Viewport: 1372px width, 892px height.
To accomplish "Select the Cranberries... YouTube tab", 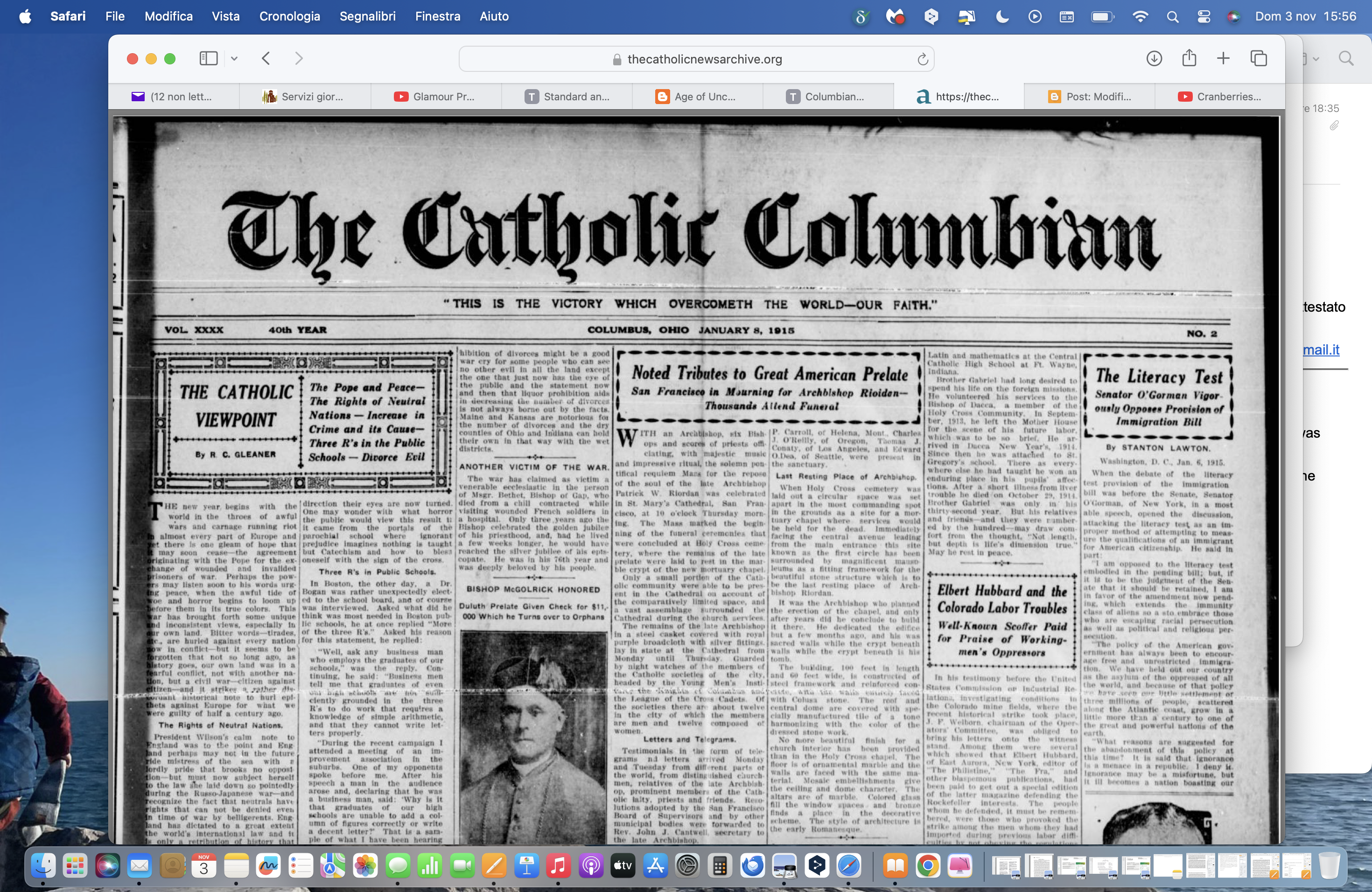I will (x=1220, y=97).
